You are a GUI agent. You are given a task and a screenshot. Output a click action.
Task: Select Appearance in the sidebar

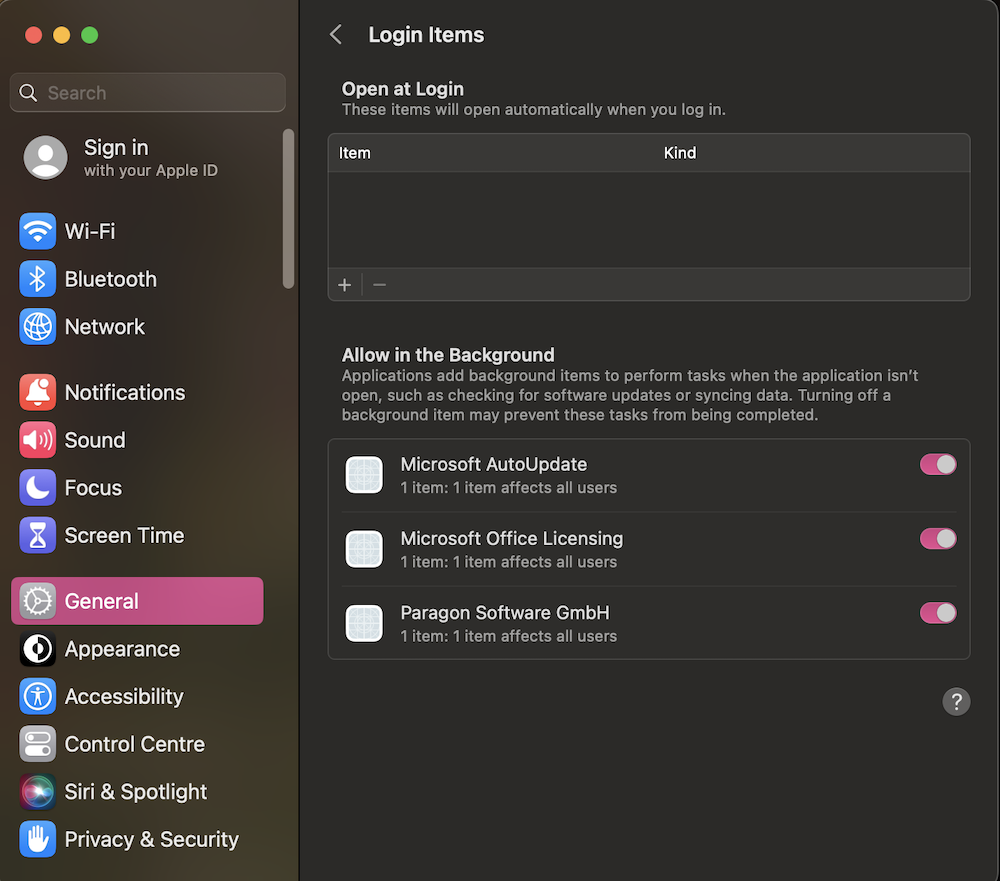(x=137, y=649)
